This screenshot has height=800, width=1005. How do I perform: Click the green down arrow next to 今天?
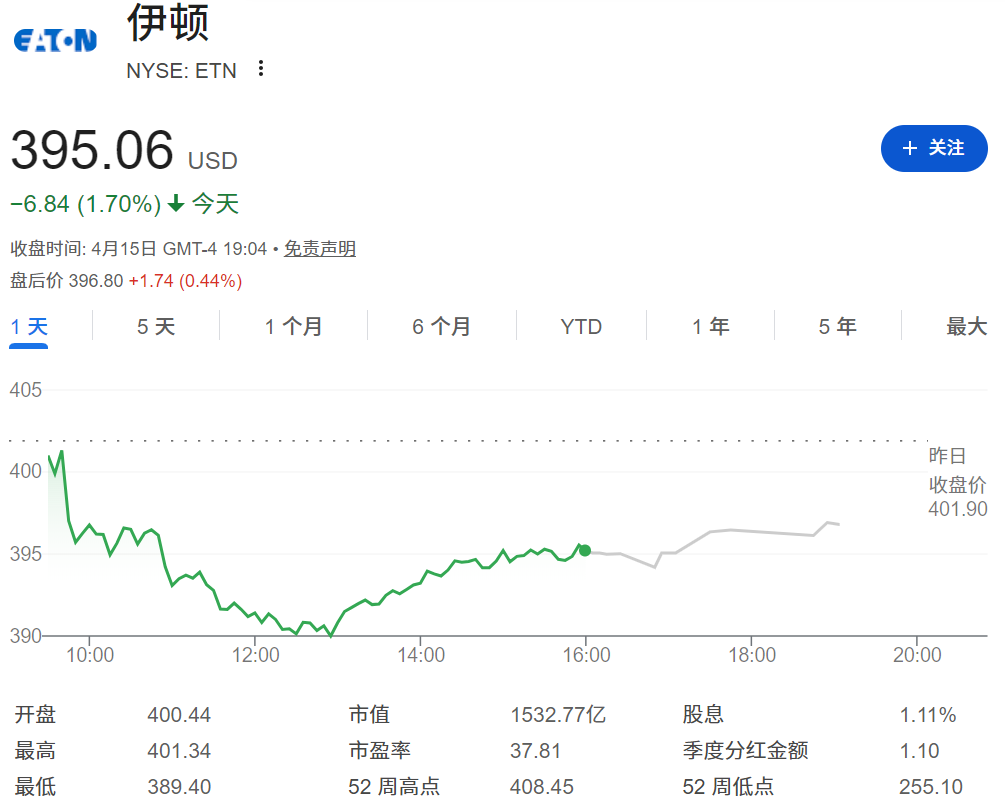pyautogui.click(x=177, y=203)
